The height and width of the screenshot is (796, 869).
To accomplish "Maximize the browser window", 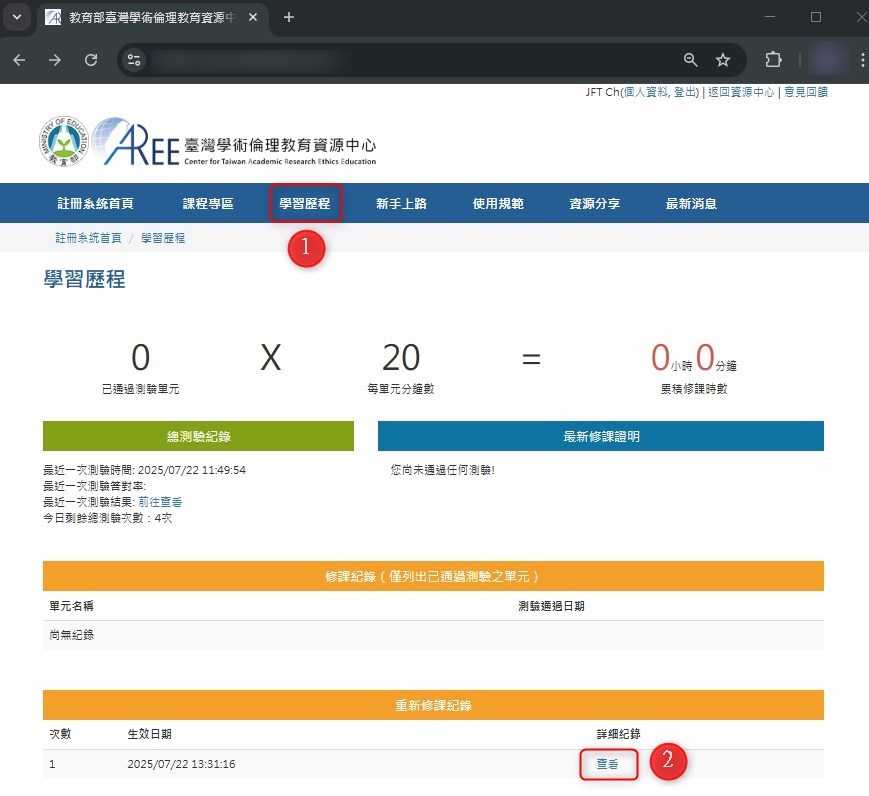I will pyautogui.click(x=816, y=17).
